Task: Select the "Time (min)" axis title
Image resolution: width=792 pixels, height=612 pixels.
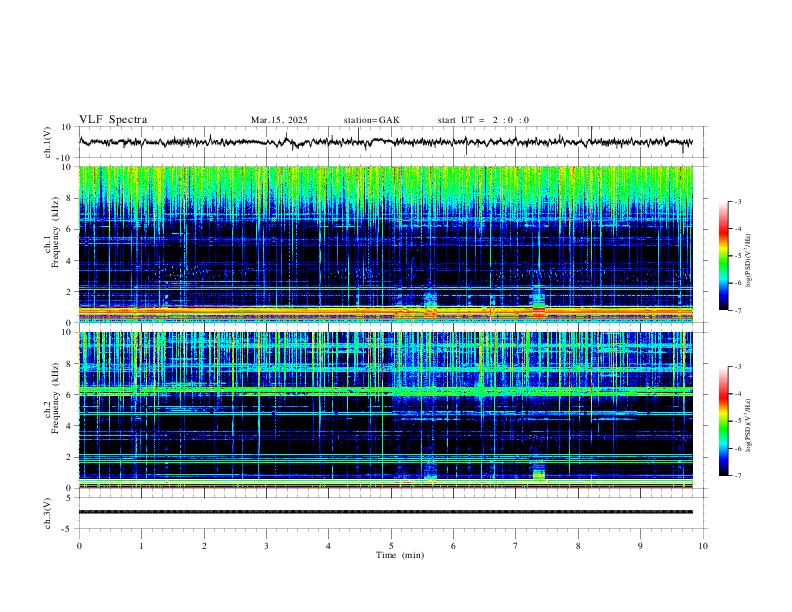Action: 400,555
